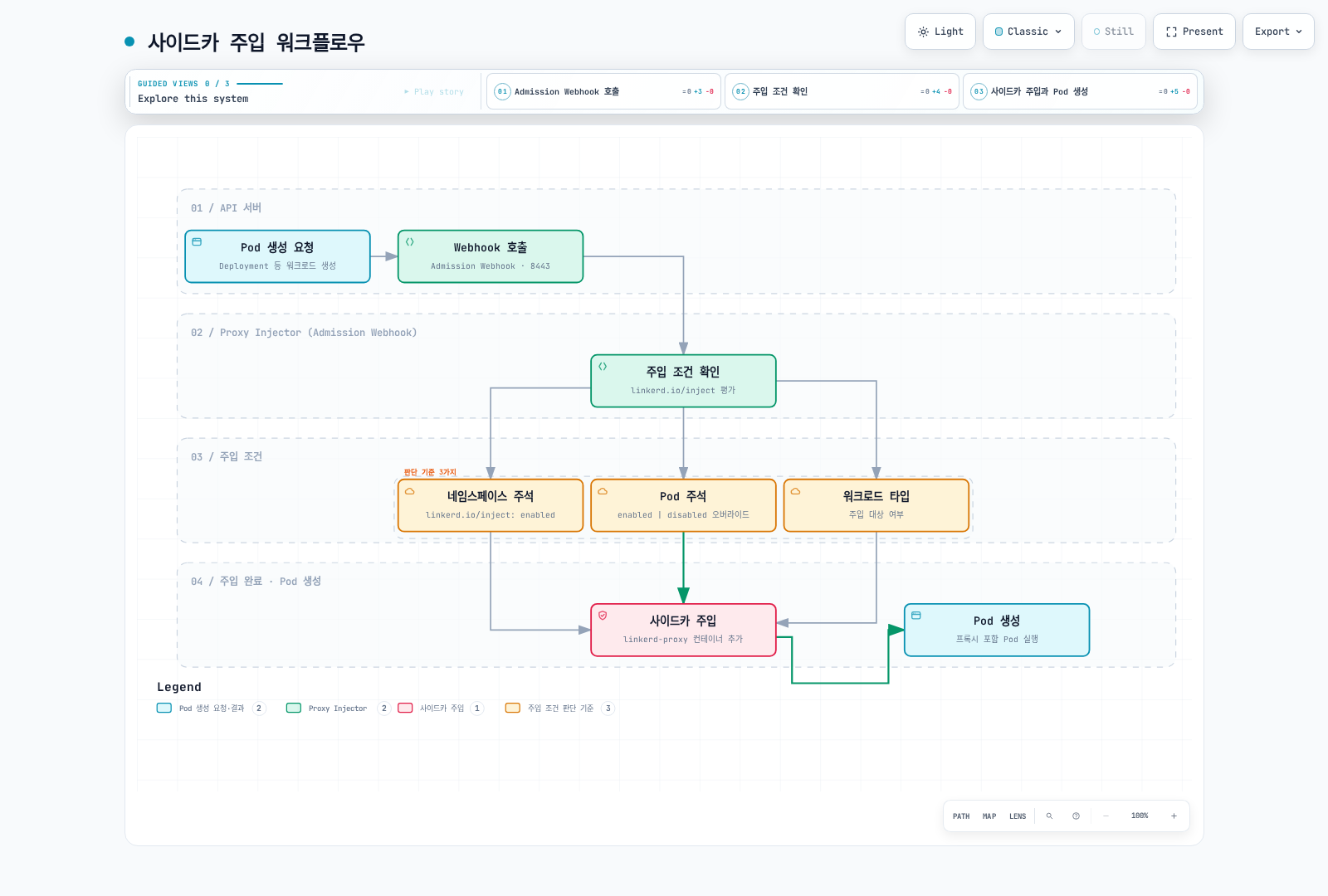Click the 사이드카 주입 워크플로우 title

256,41
